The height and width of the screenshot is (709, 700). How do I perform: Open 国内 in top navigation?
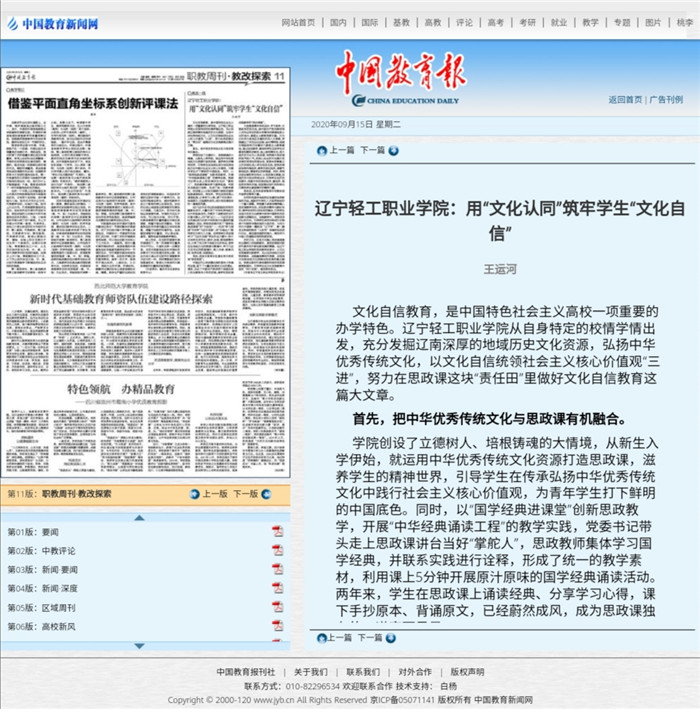338,22
